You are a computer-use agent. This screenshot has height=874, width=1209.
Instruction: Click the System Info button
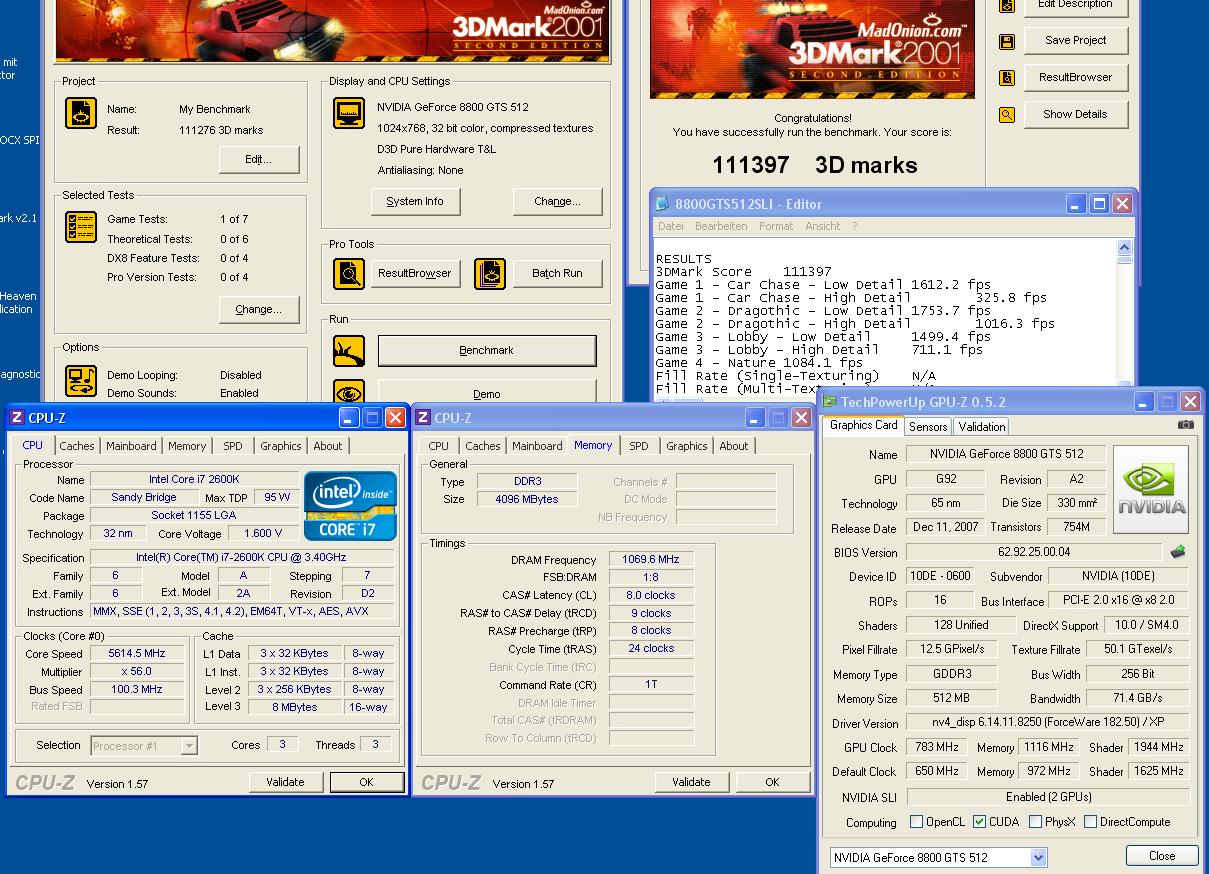(x=415, y=201)
